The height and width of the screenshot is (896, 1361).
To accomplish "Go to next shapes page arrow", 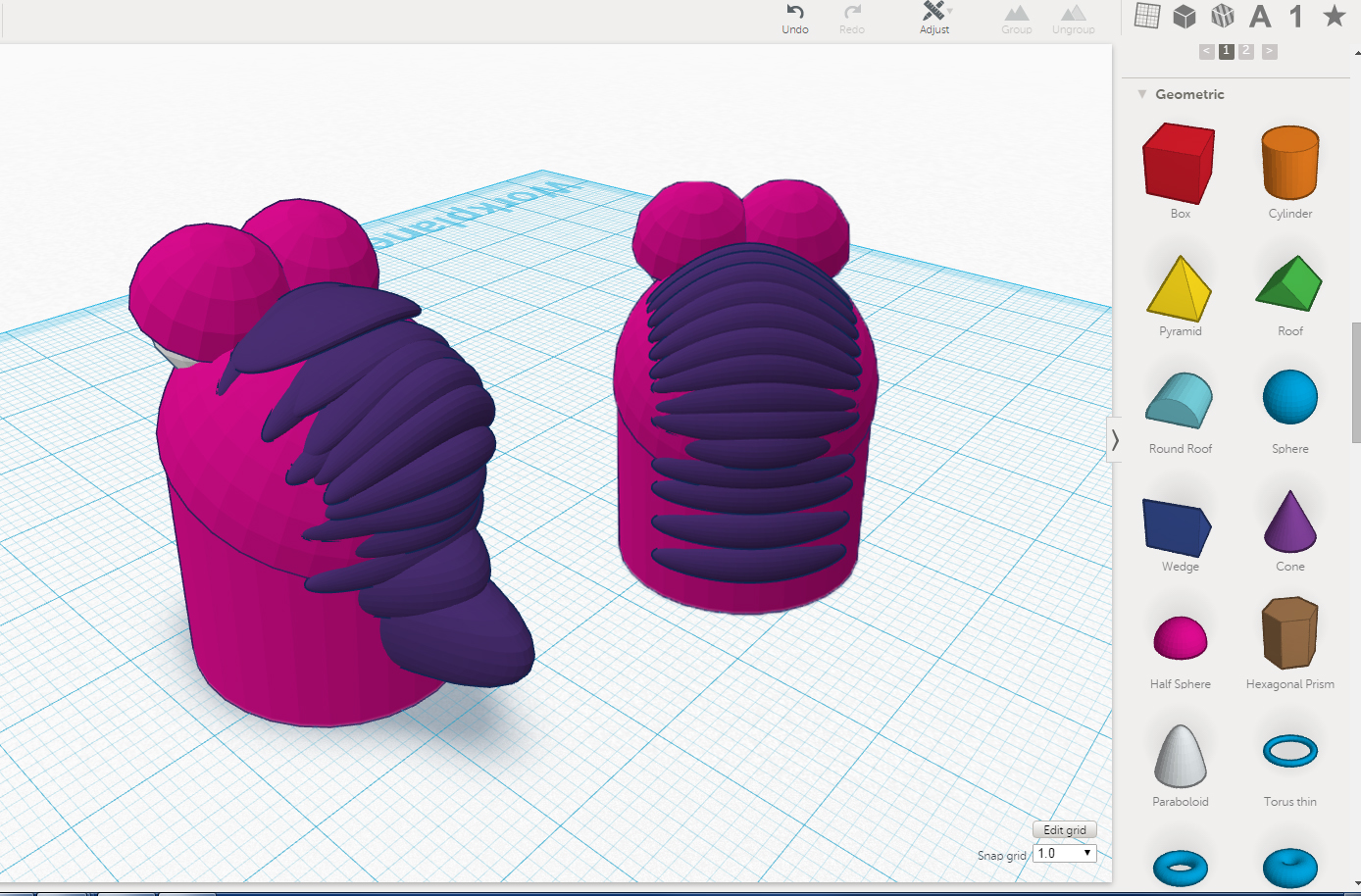I will [1270, 51].
